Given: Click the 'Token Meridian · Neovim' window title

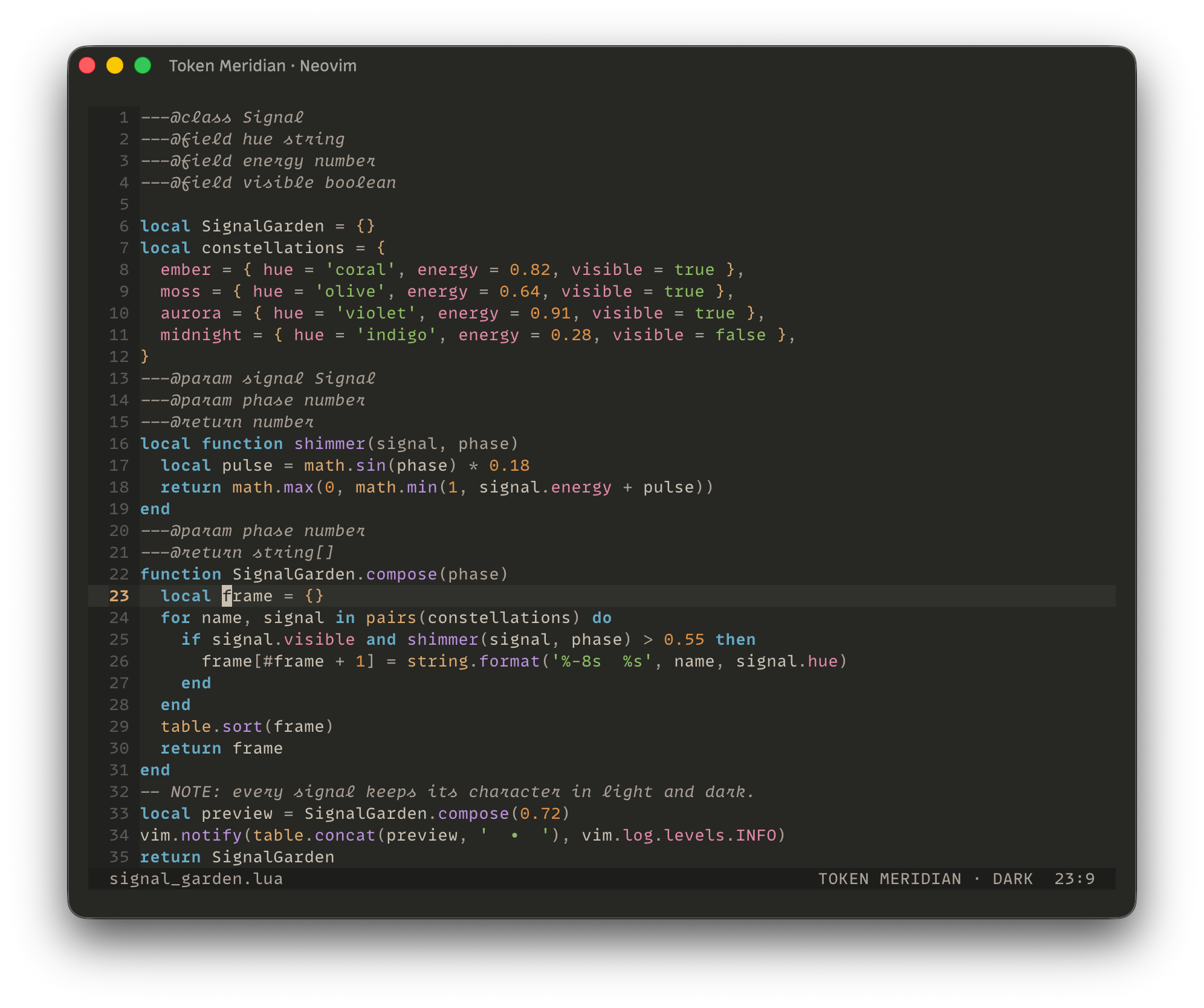Looking at the screenshot, I should click(x=262, y=65).
